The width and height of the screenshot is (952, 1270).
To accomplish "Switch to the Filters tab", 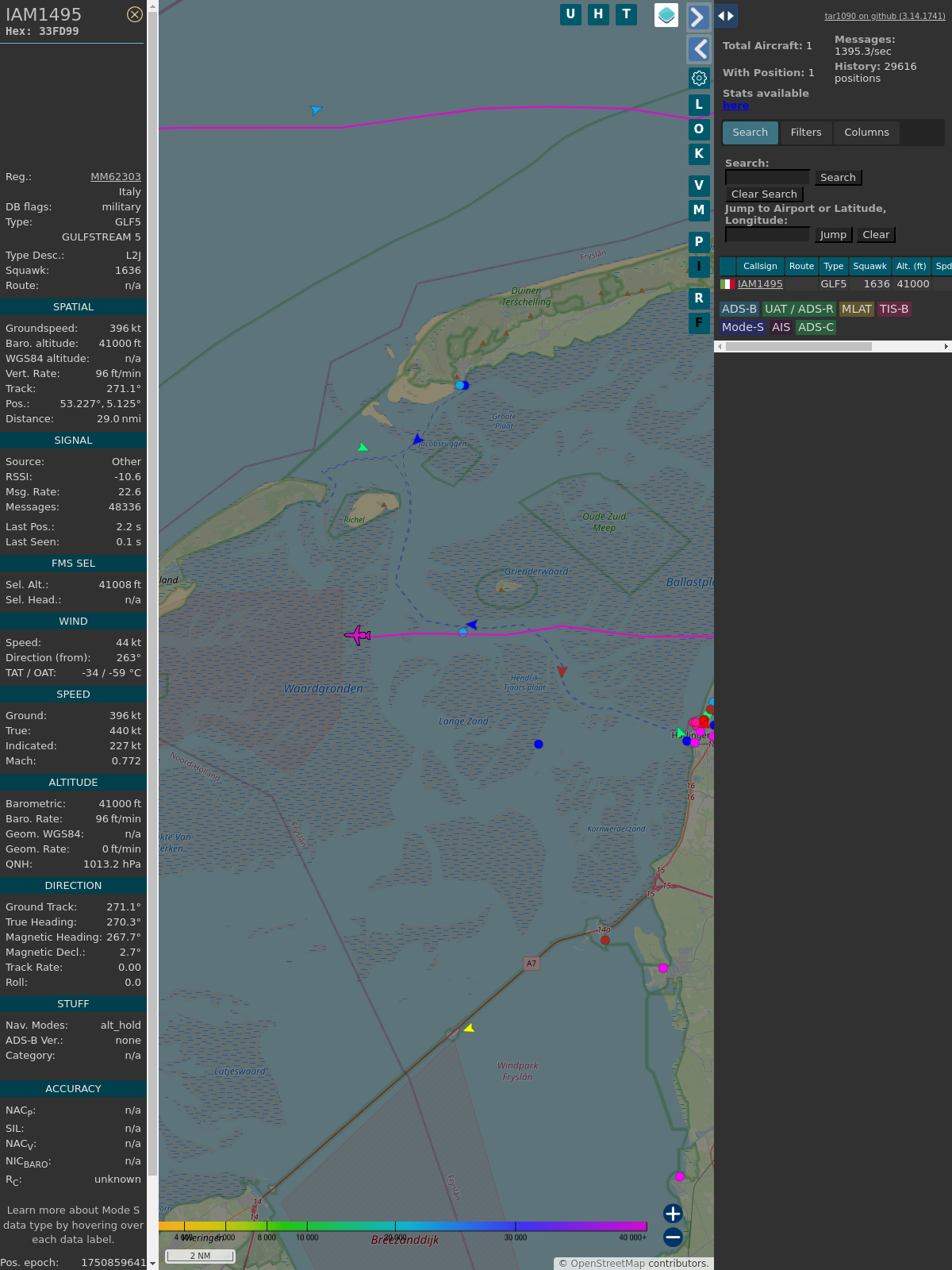I will pos(805,133).
